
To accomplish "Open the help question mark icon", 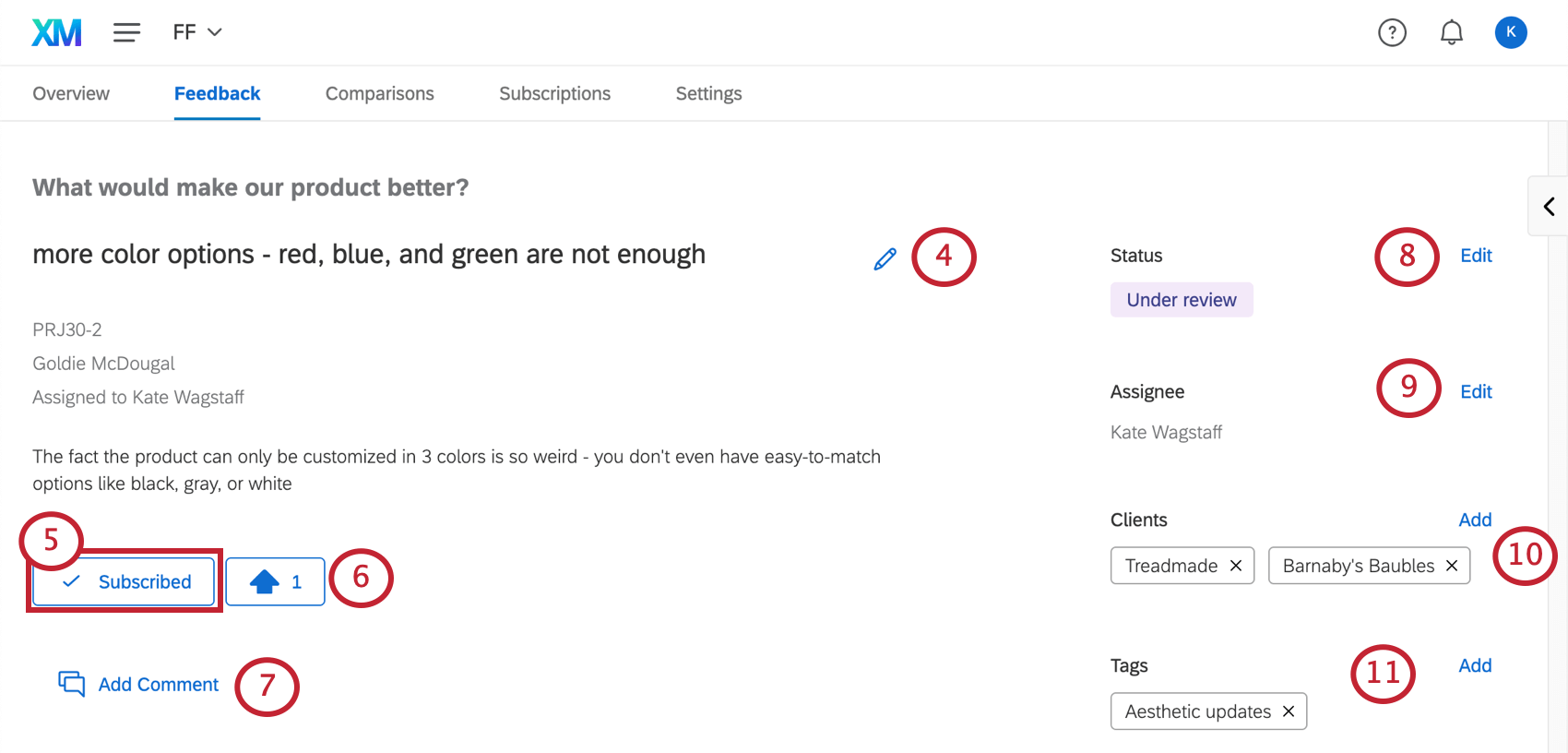I will [1392, 32].
